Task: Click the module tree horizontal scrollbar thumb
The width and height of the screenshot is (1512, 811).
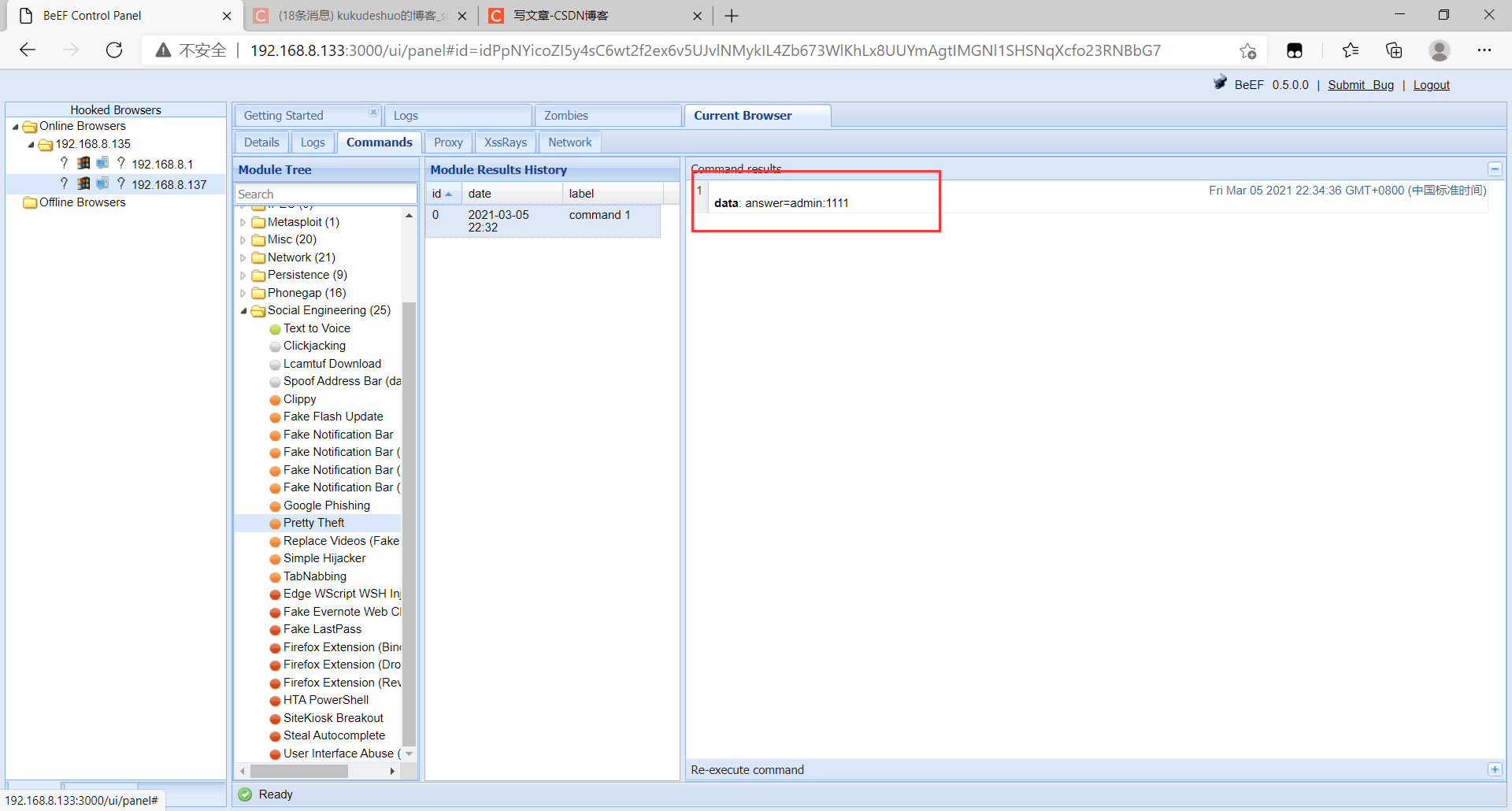Action: (x=299, y=772)
